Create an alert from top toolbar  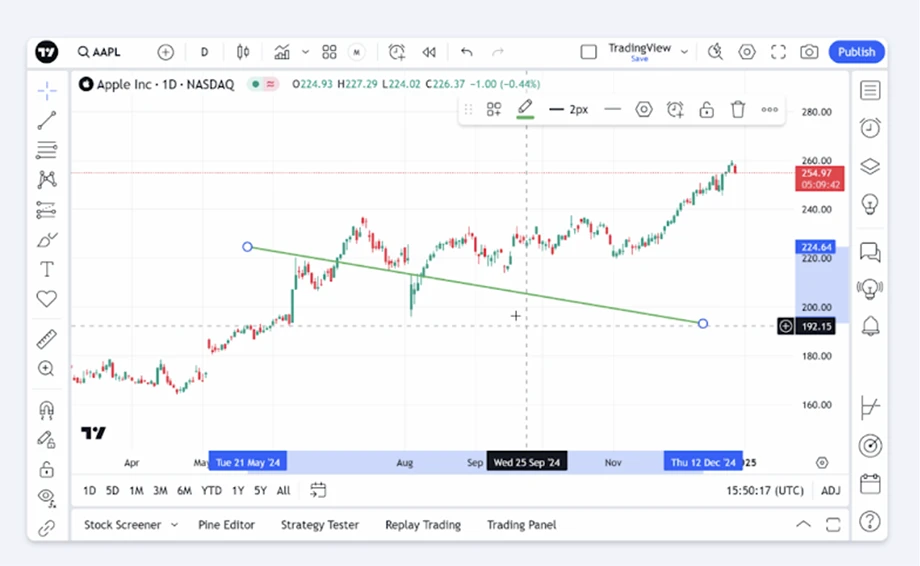(x=397, y=52)
